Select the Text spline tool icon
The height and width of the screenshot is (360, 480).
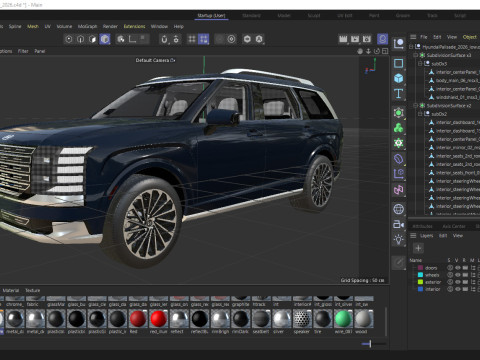[x=398, y=94]
